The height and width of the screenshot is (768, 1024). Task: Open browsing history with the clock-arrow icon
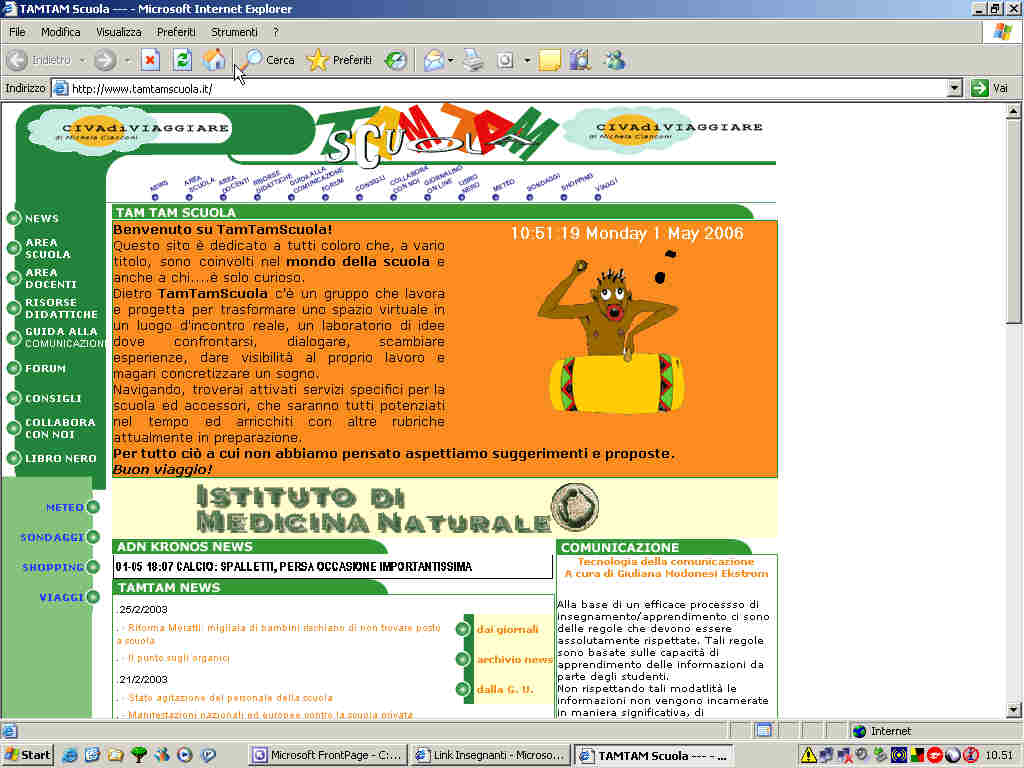click(395, 60)
